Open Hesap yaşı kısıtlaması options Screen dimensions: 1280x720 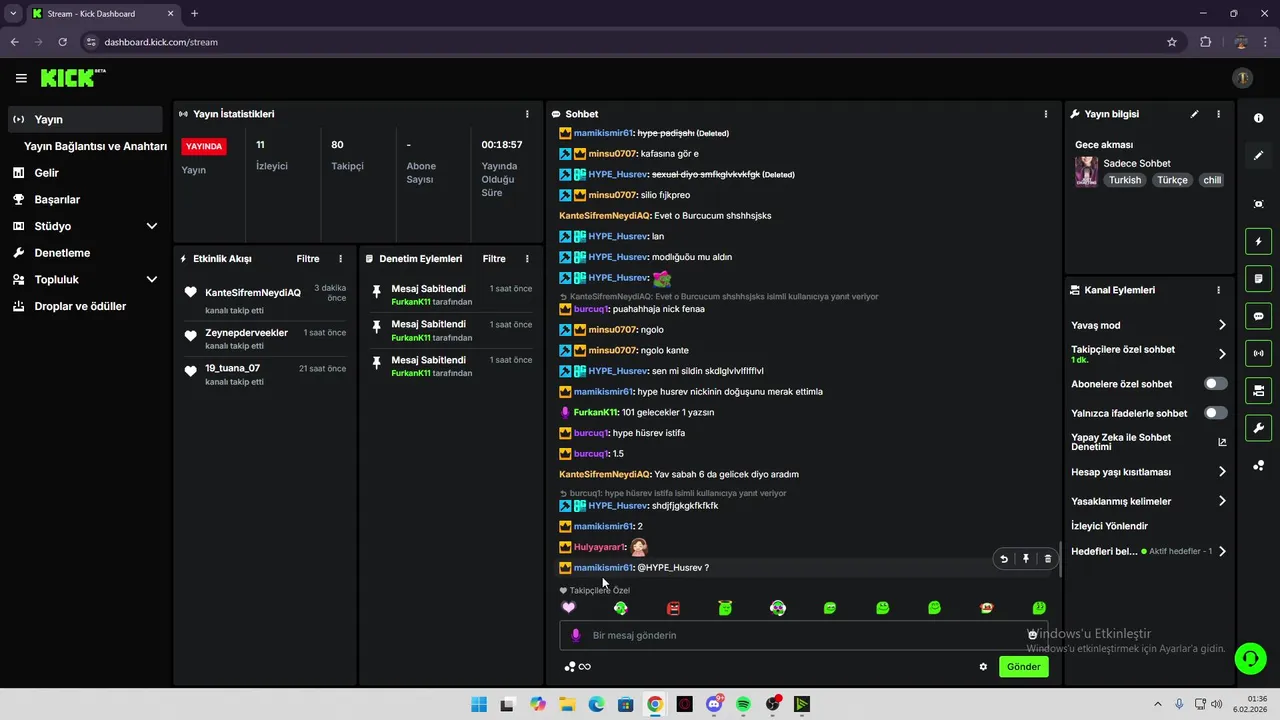[x=1148, y=472]
